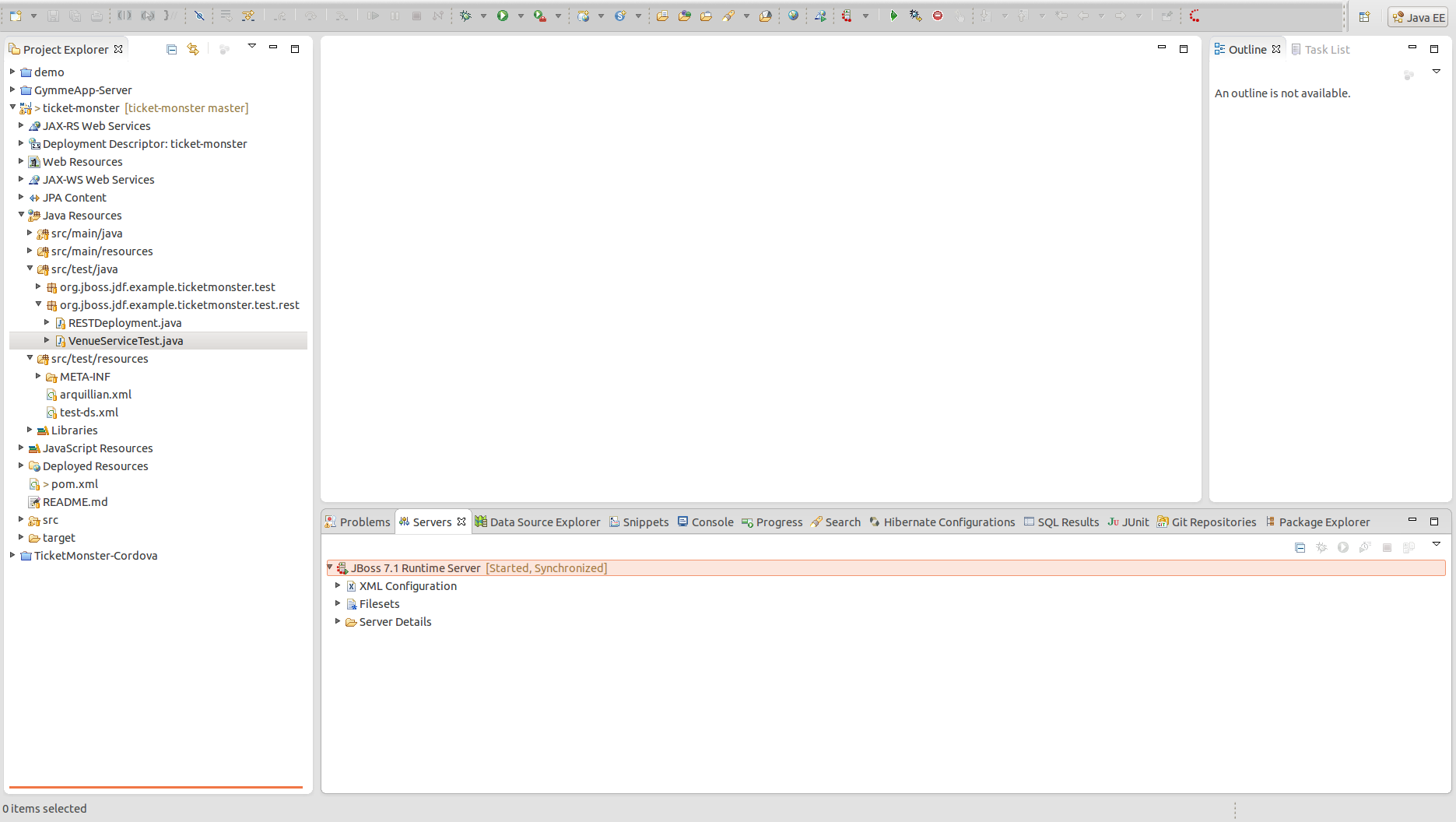Open the Run launch dropdown arrow
Screen dimensions: 1456x822
point(521,16)
